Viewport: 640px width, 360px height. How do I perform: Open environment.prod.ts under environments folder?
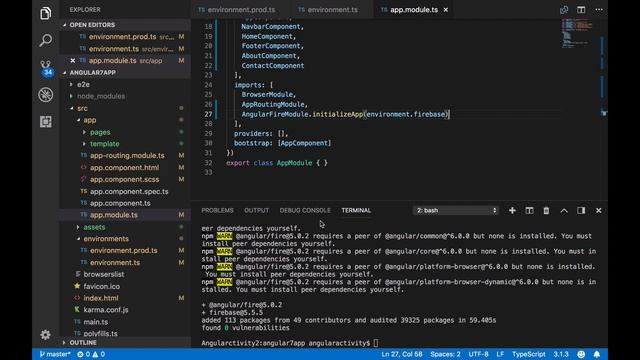pyautogui.click(x=125, y=251)
